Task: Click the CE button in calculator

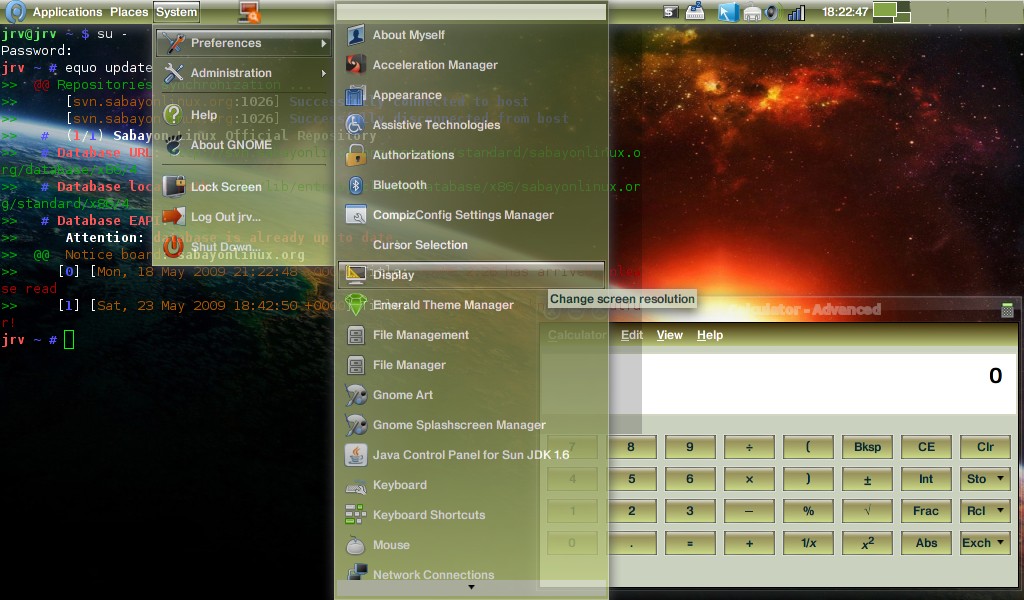Action: tap(926, 447)
